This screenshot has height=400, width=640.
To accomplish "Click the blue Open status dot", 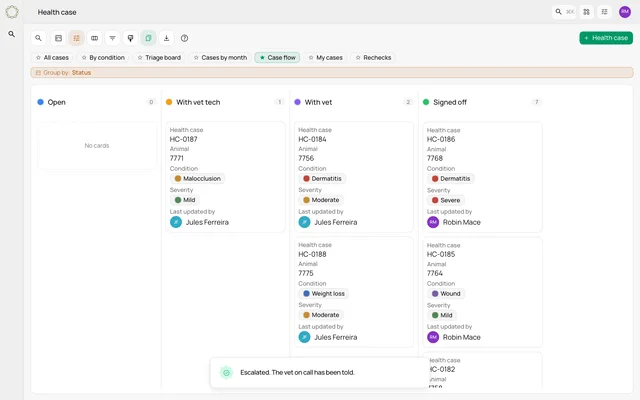I will (x=40, y=102).
